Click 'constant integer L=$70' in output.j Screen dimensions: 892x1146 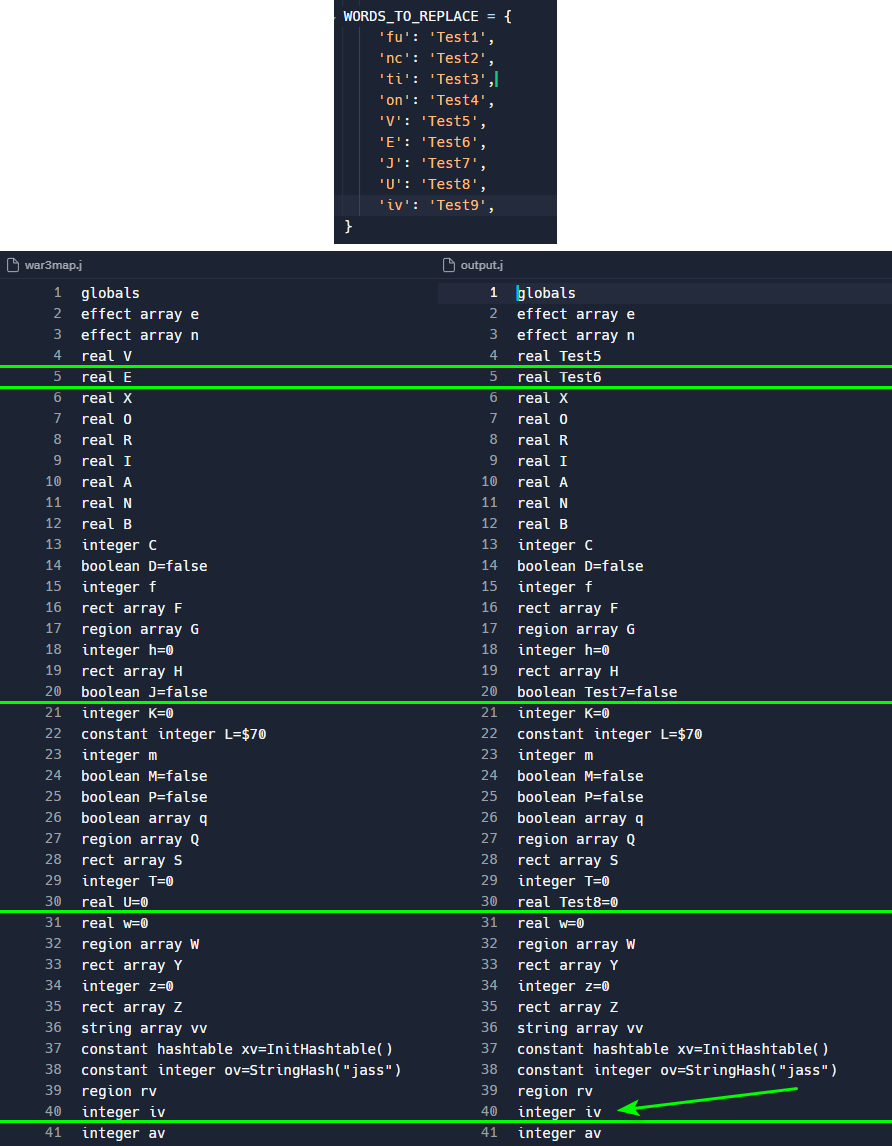pos(609,734)
